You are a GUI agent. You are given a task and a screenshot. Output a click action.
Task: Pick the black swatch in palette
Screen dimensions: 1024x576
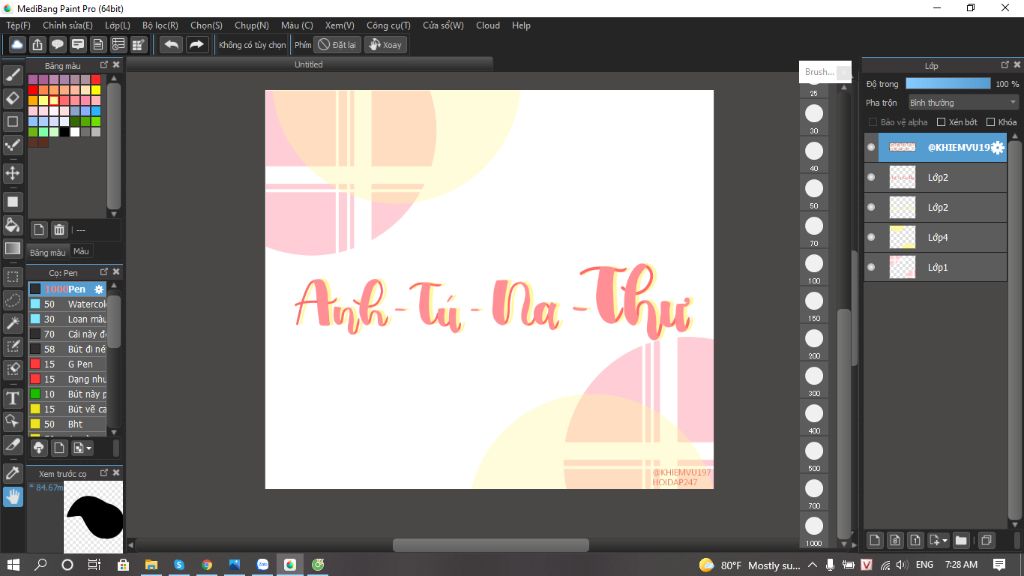(64, 132)
